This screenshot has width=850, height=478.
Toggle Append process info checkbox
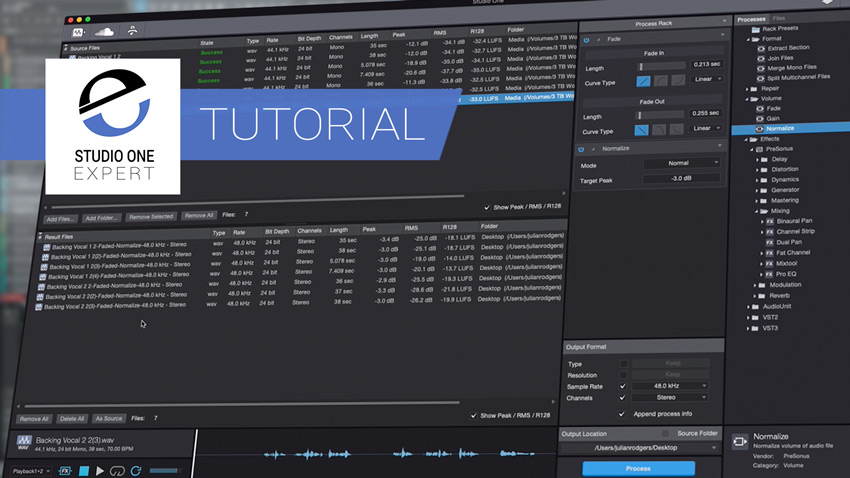(622, 414)
